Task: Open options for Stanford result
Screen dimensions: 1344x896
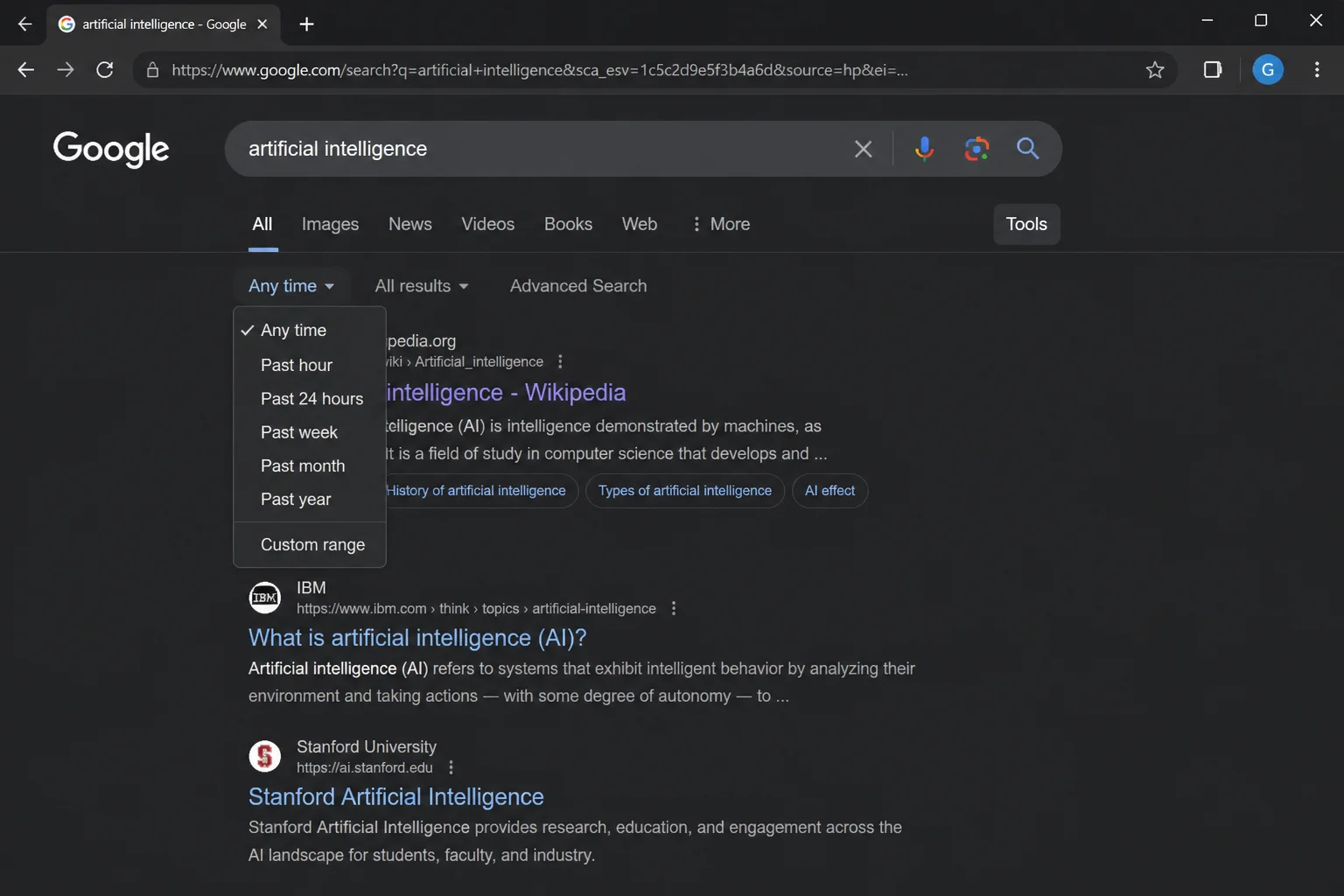Action: tap(451, 767)
